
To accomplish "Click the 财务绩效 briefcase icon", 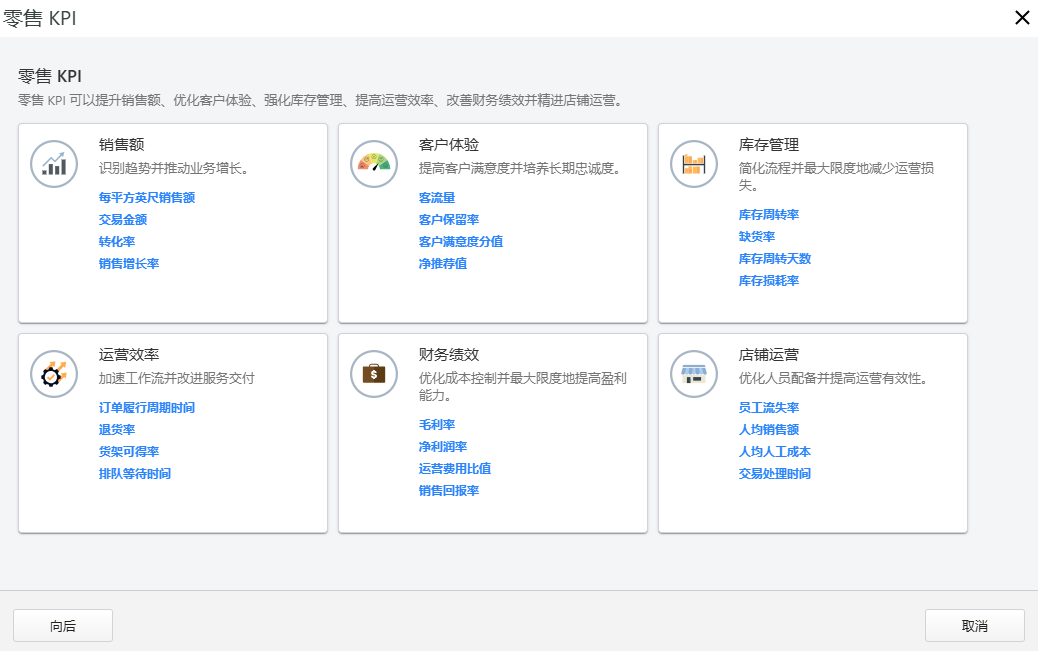I will click(373, 373).
